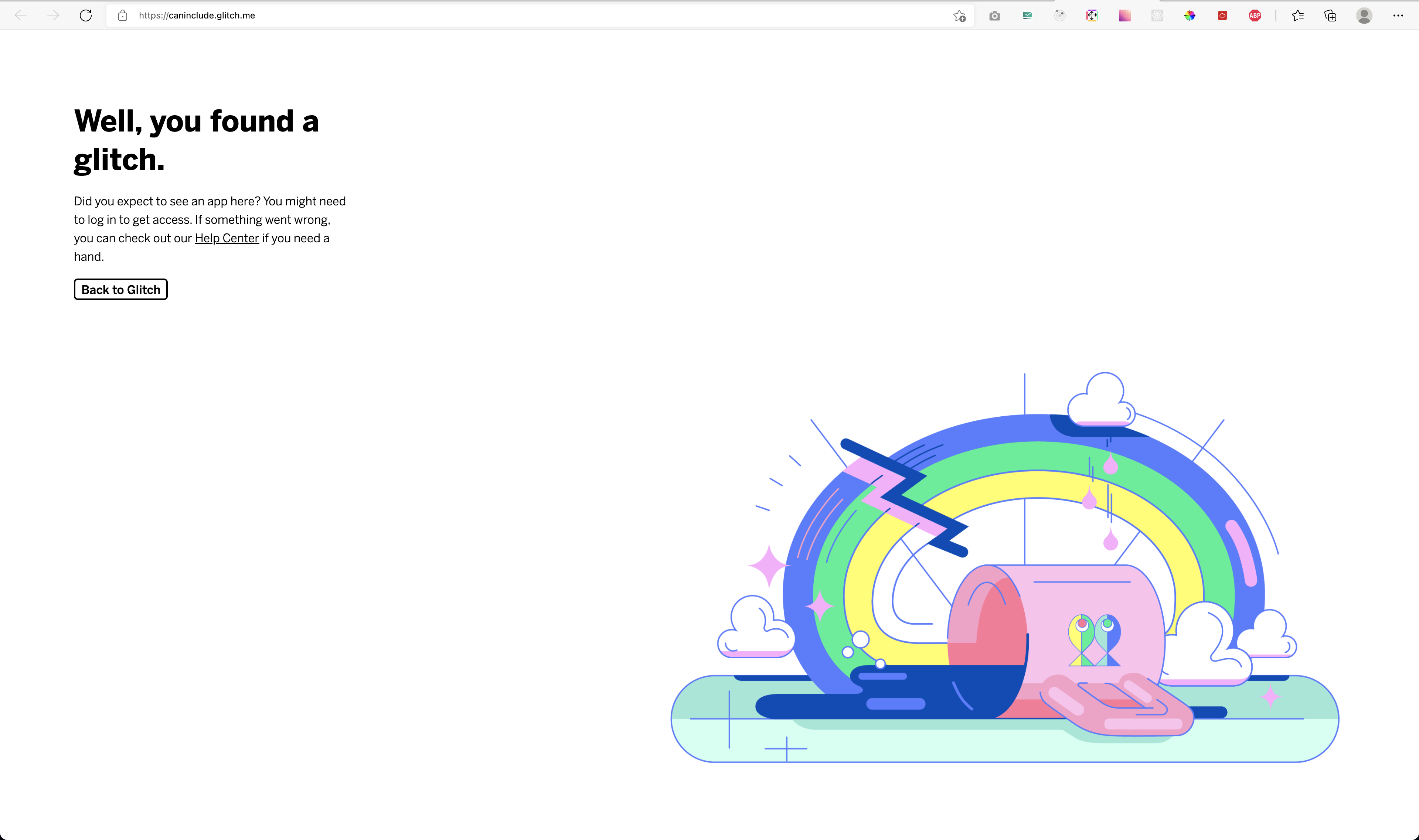Click the forward navigation arrow
The width and height of the screenshot is (1419, 840).
(x=53, y=15)
